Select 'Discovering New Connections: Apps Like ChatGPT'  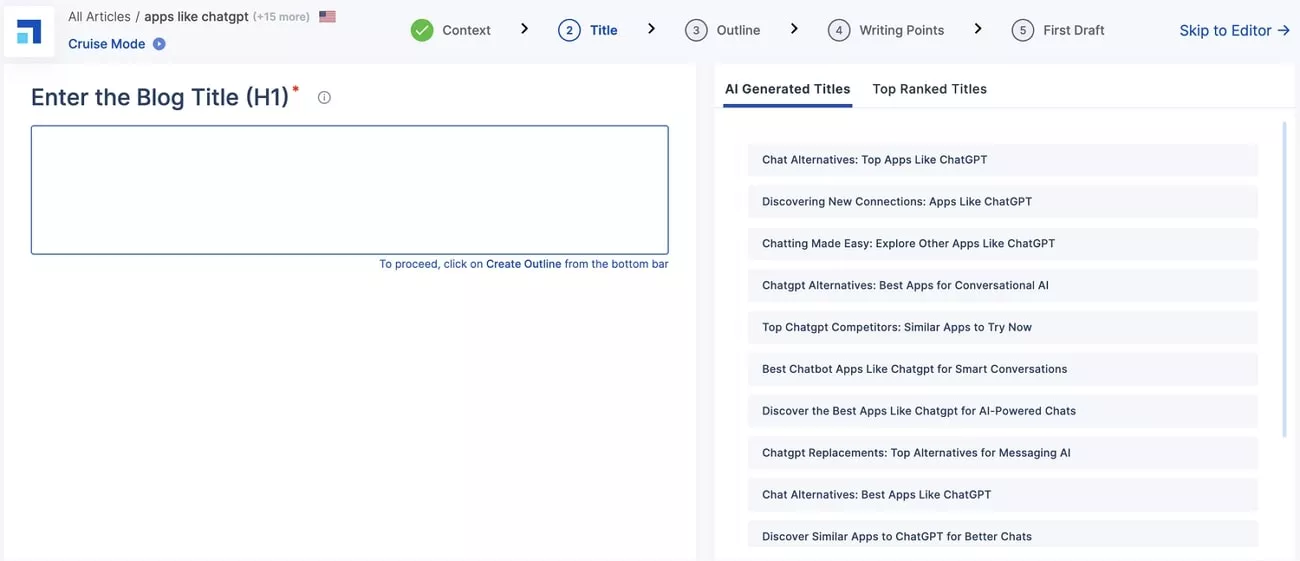click(1003, 202)
